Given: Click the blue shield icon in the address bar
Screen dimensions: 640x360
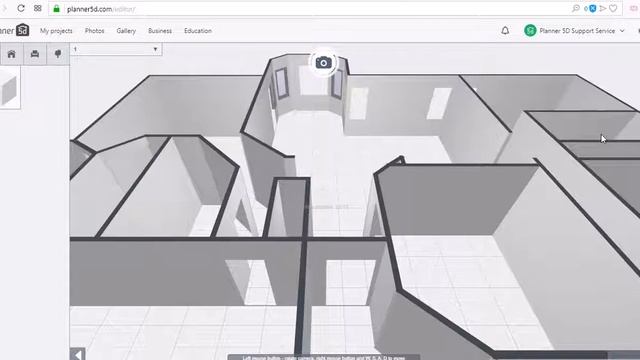Looking at the screenshot, I should pos(592,8).
